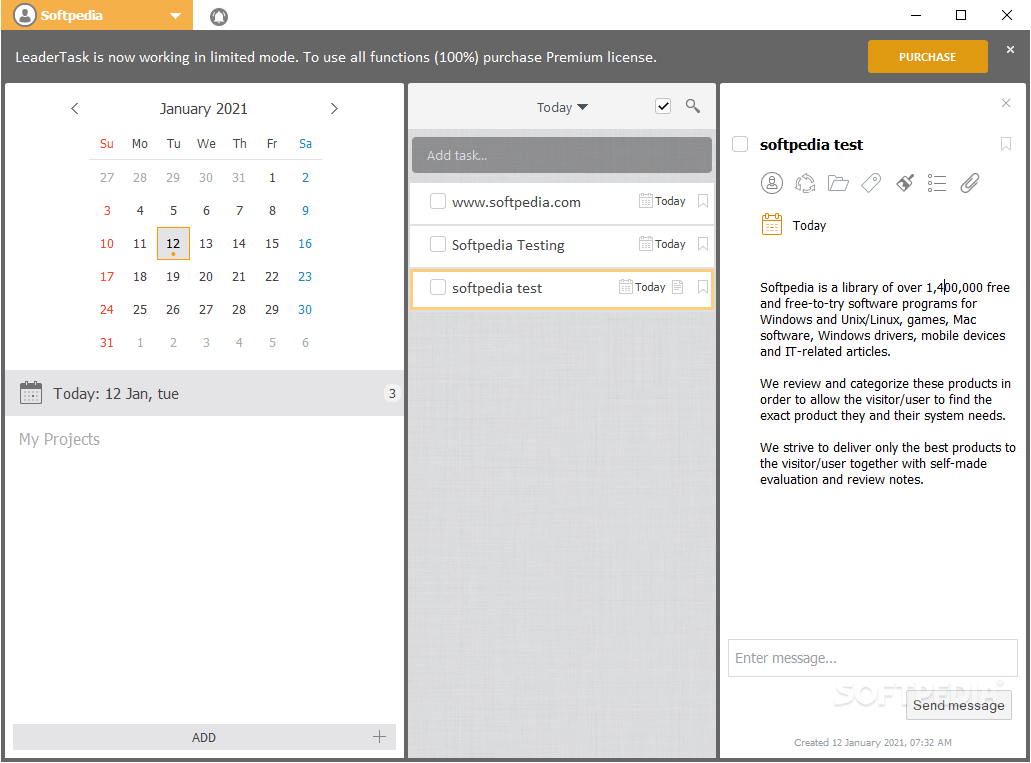Open the task search magnifier
The height and width of the screenshot is (763, 1031).
coord(692,106)
